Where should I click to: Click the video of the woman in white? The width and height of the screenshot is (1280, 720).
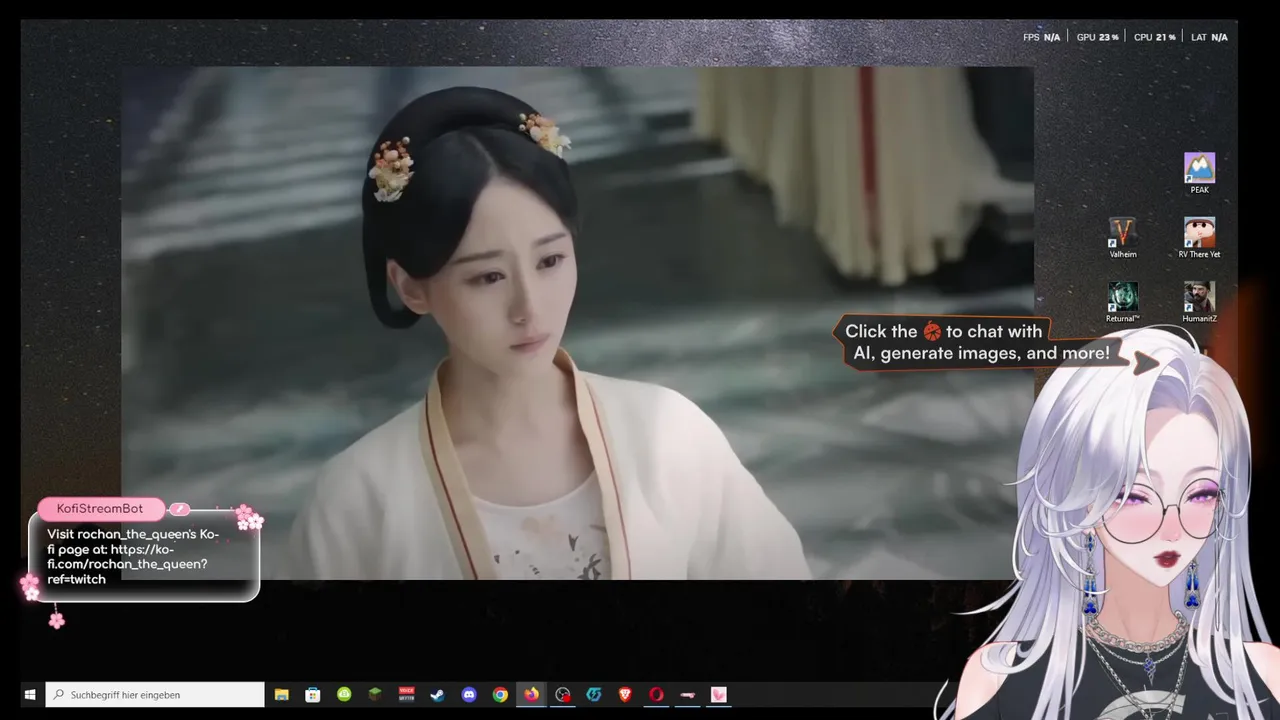(x=577, y=323)
